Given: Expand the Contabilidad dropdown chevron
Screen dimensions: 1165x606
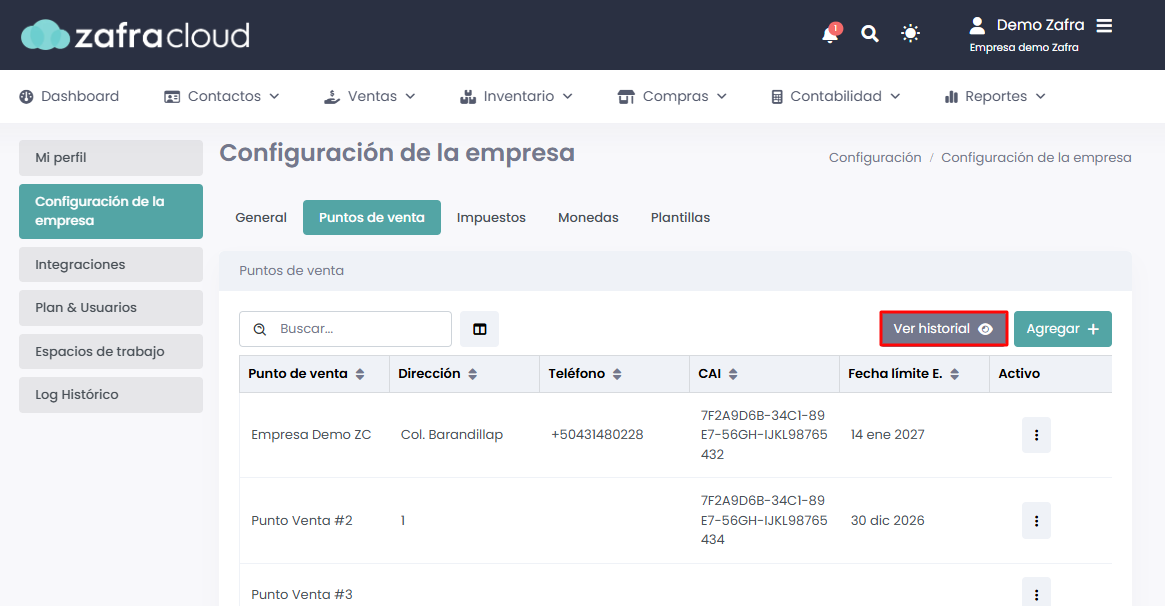Looking at the screenshot, I should click(x=895, y=97).
